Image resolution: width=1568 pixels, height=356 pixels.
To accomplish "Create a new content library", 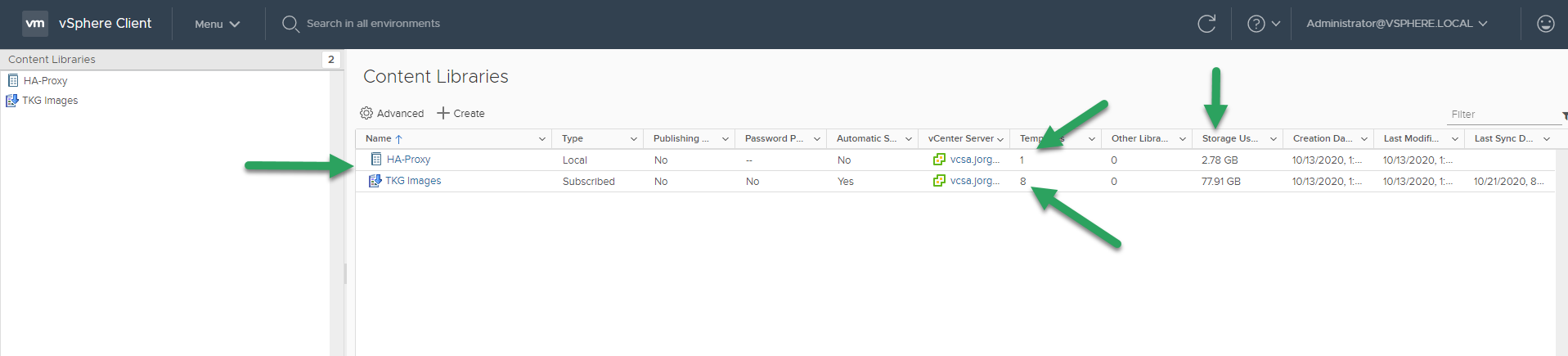I will [x=461, y=113].
